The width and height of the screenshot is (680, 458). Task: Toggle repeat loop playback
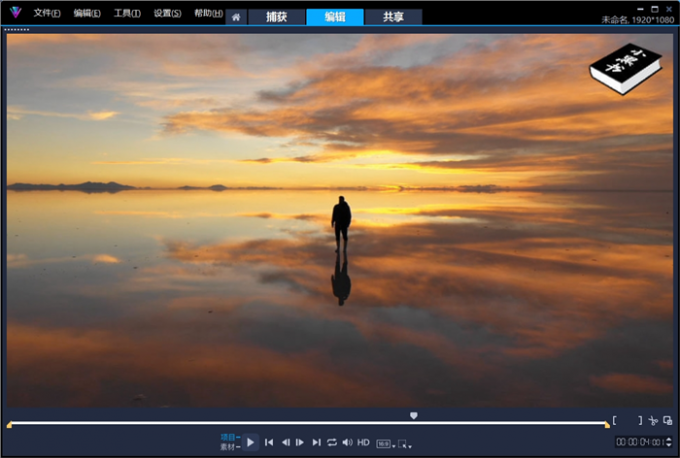pyautogui.click(x=332, y=442)
